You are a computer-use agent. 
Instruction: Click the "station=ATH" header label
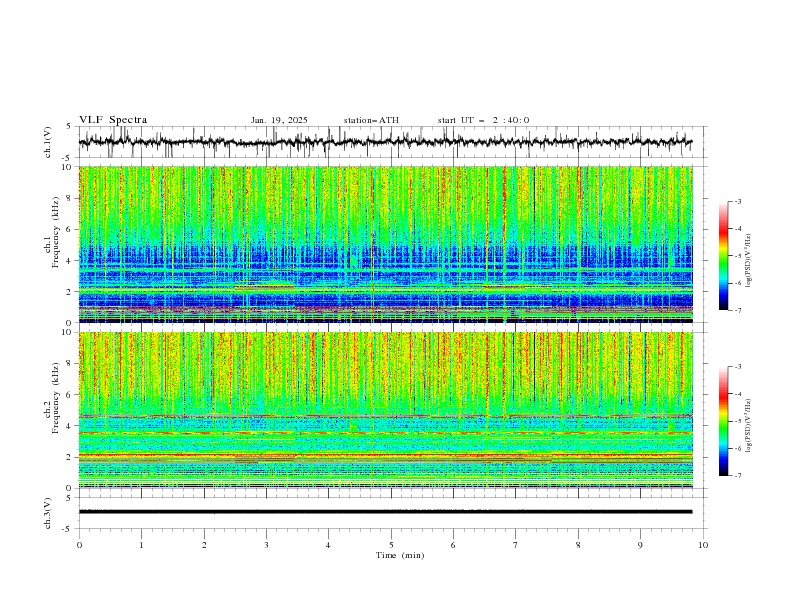coord(371,120)
